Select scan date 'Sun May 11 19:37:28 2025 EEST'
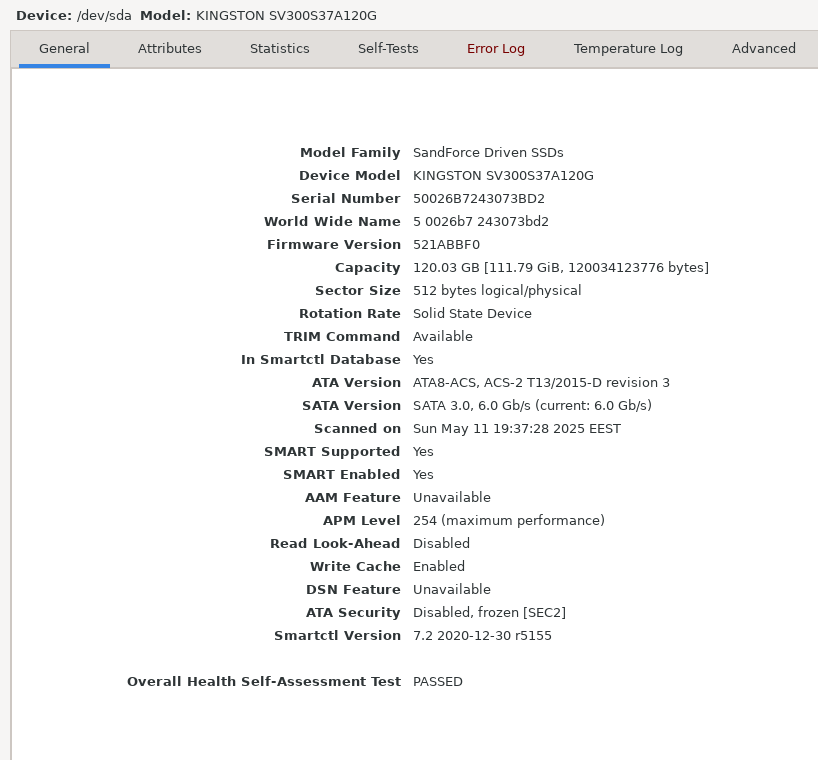 coord(517,429)
